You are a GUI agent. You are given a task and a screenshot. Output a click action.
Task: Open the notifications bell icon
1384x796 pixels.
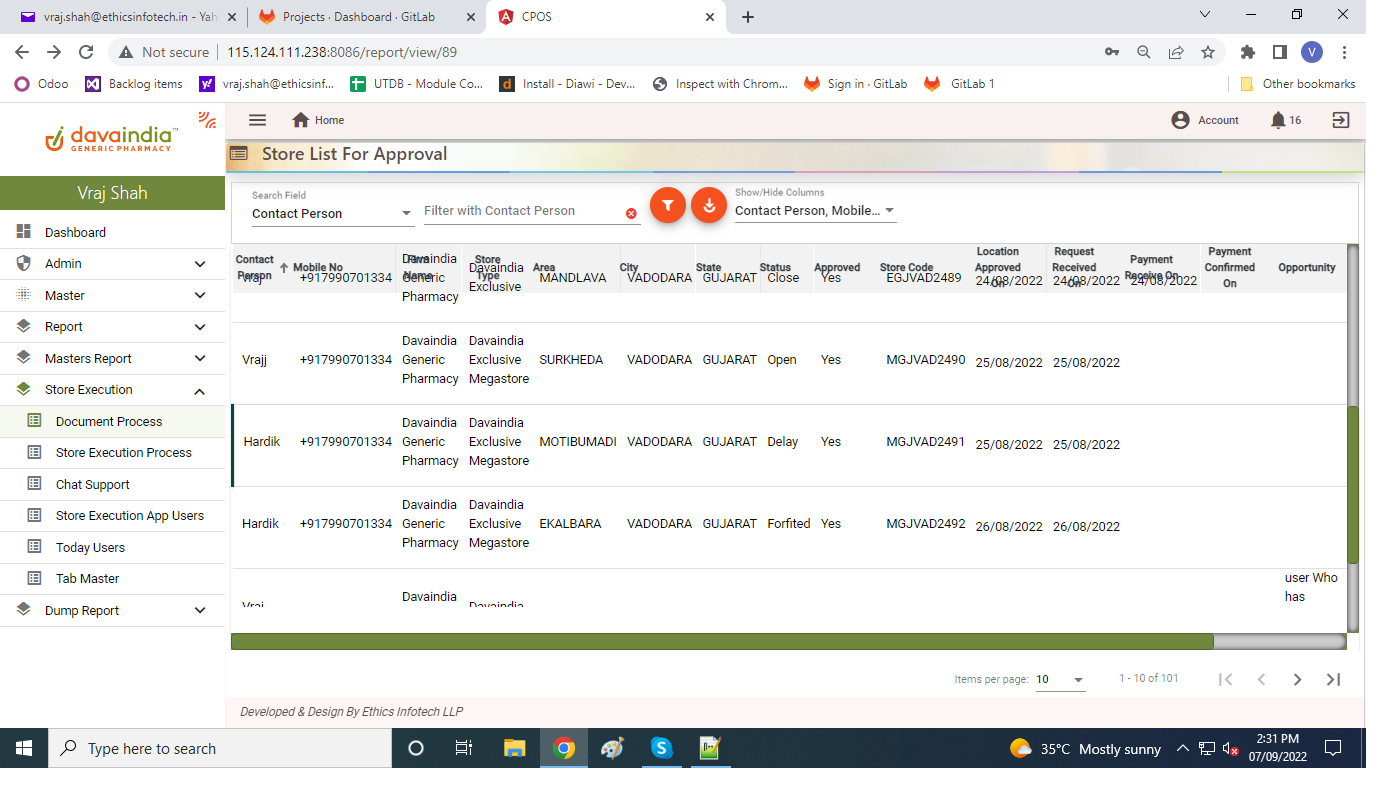click(1278, 120)
